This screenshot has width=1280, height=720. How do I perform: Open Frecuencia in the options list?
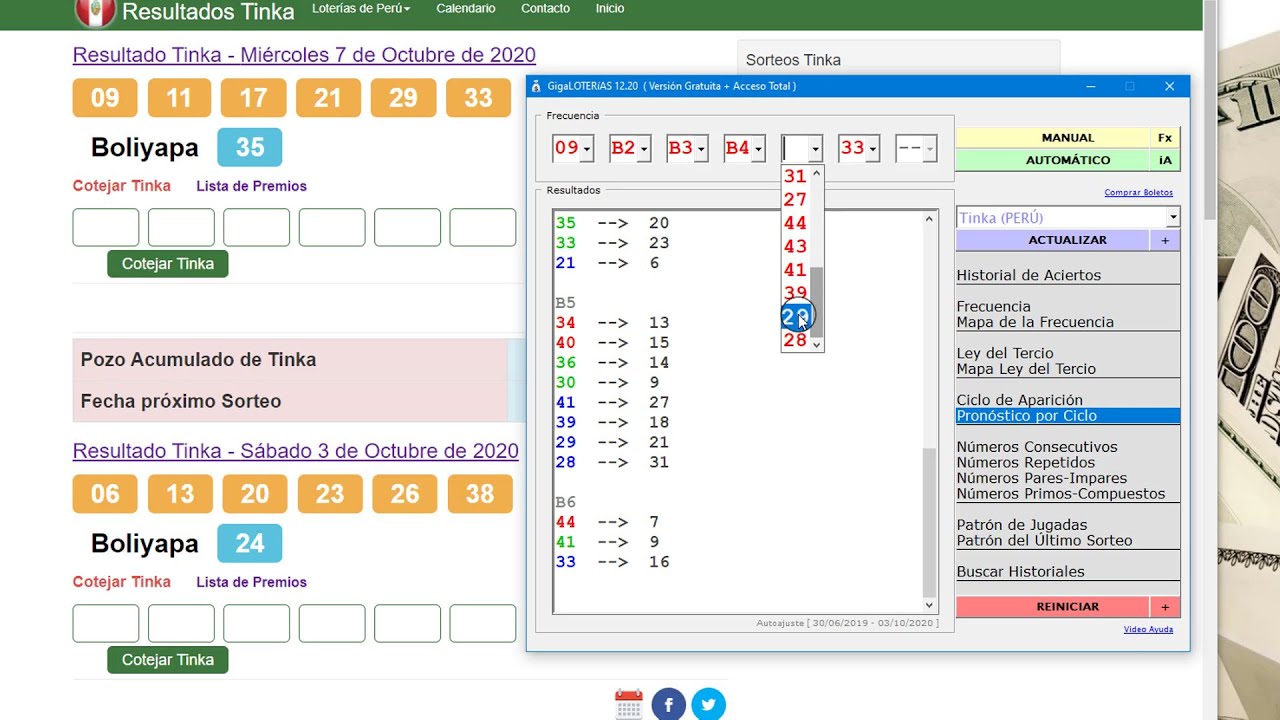(x=993, y=306)
